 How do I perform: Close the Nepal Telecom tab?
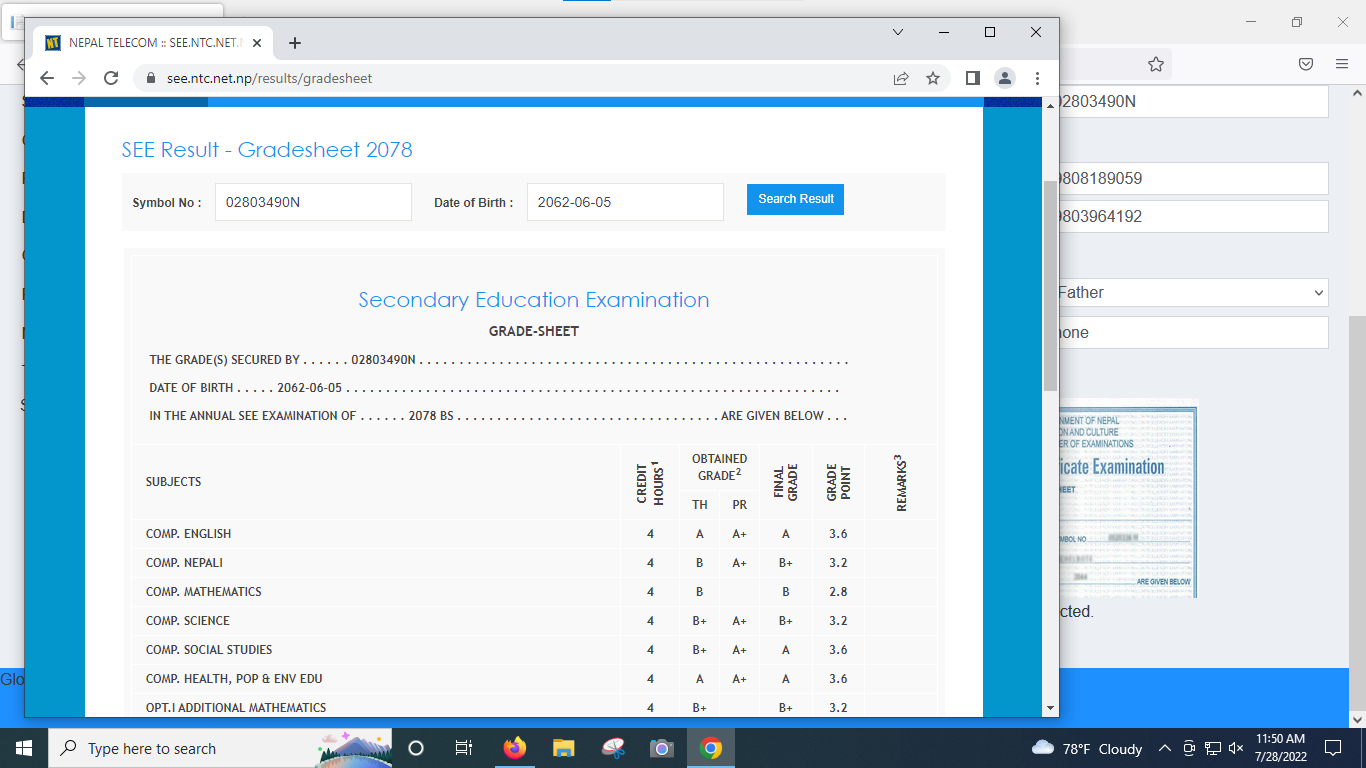[258, 43]
